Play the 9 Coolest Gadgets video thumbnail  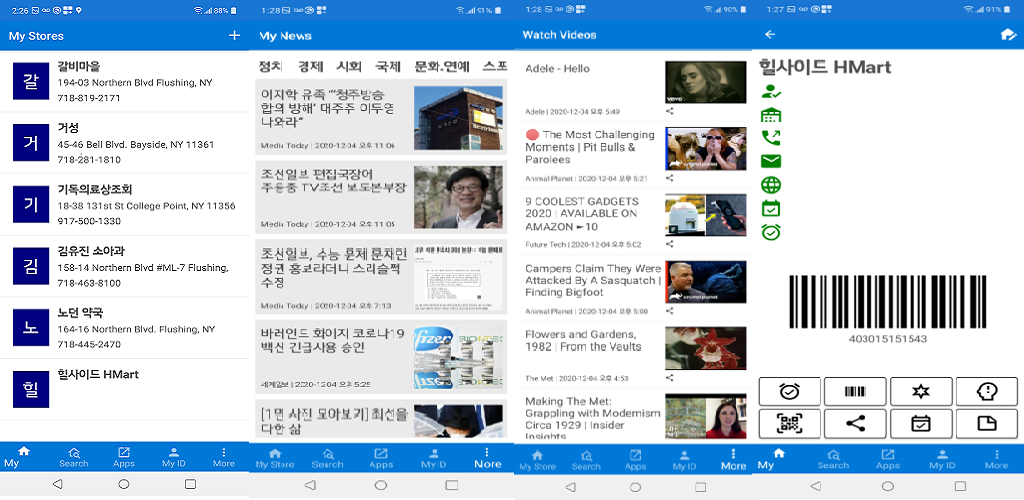click(x=705, y=215)
